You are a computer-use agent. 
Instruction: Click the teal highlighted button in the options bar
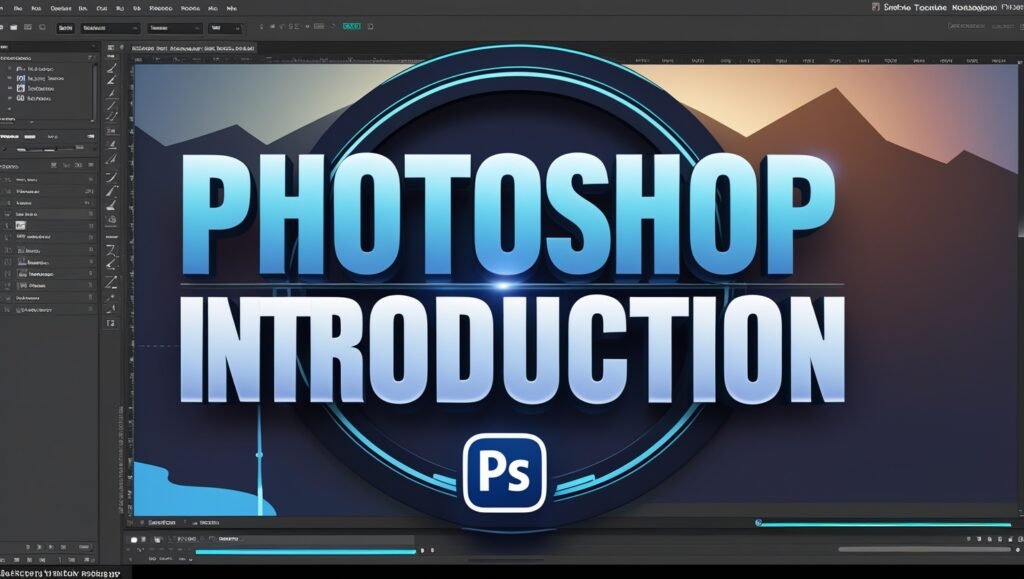pos(351,27)
